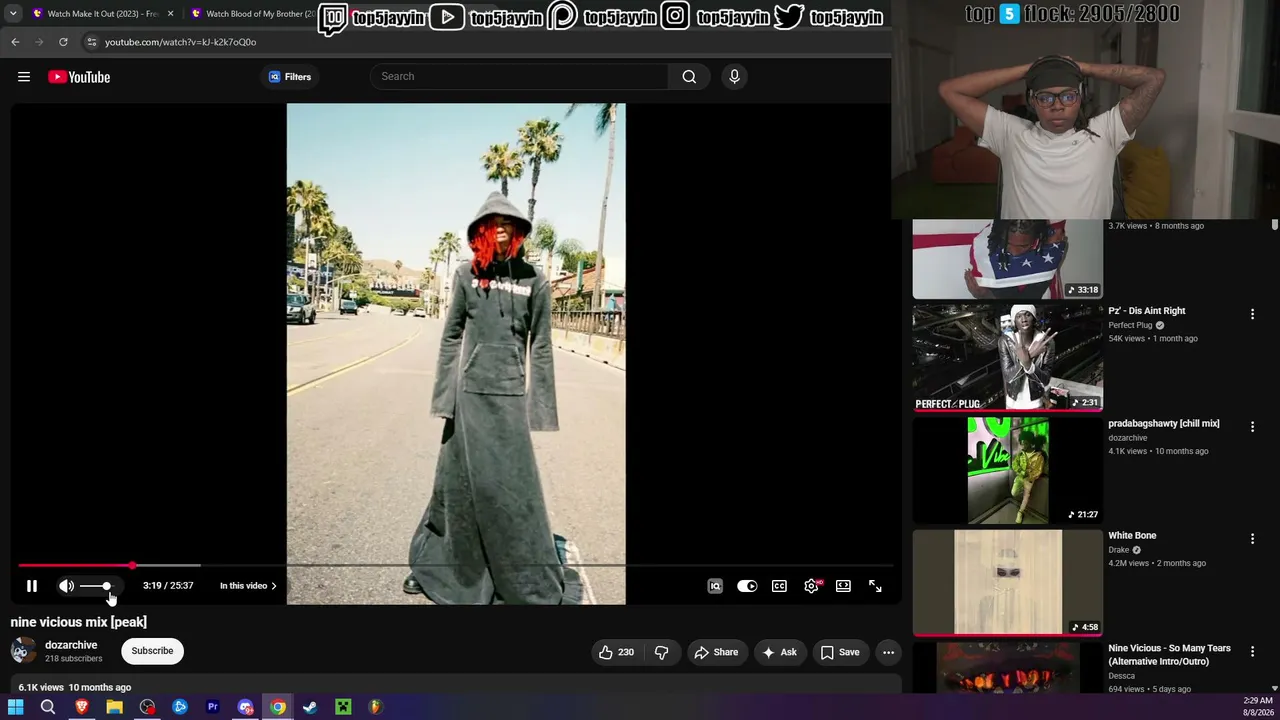Go back in the browser
This screenshot has width=1280, height=720.
click(x=15, y=42)
